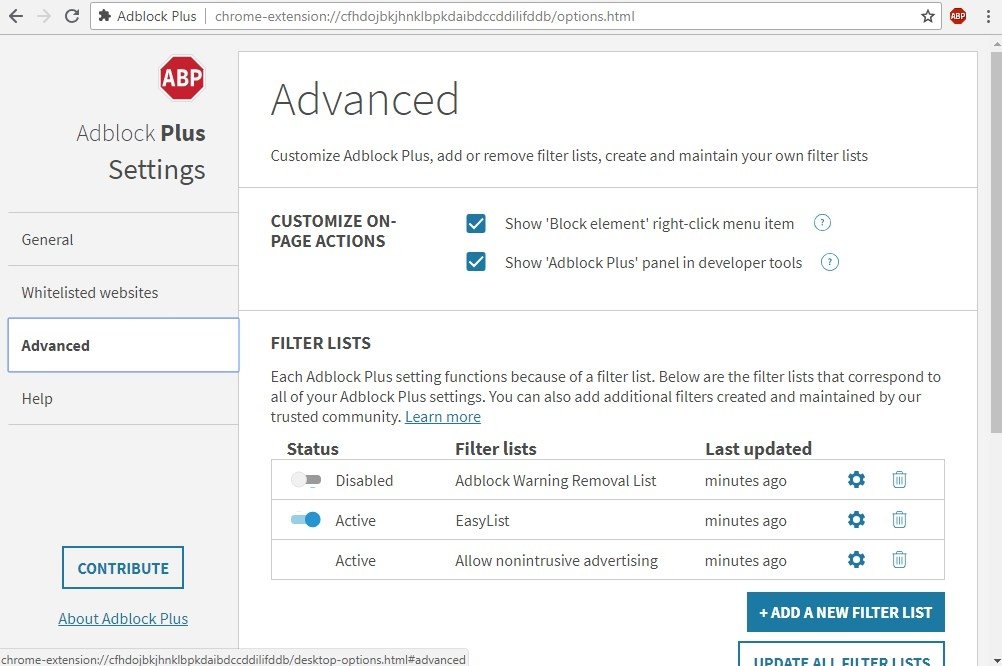This screenshot has height=666, width=1002.
Task: Click the extension puzzle icon in address bar
Action: coord(104,16)
